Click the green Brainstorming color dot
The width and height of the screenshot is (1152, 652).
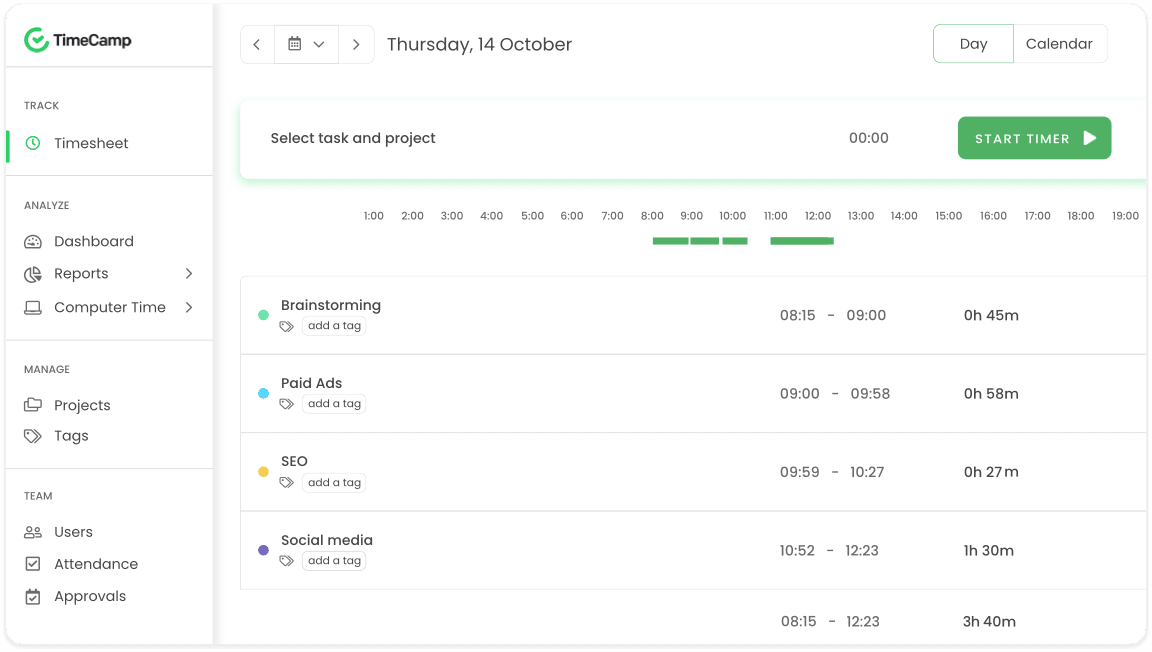coord(264,315)
